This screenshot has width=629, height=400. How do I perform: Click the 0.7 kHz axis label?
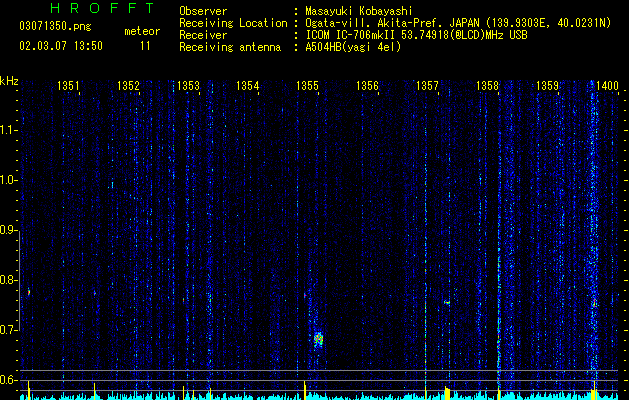pyautogui.click(x=8, y=330)
